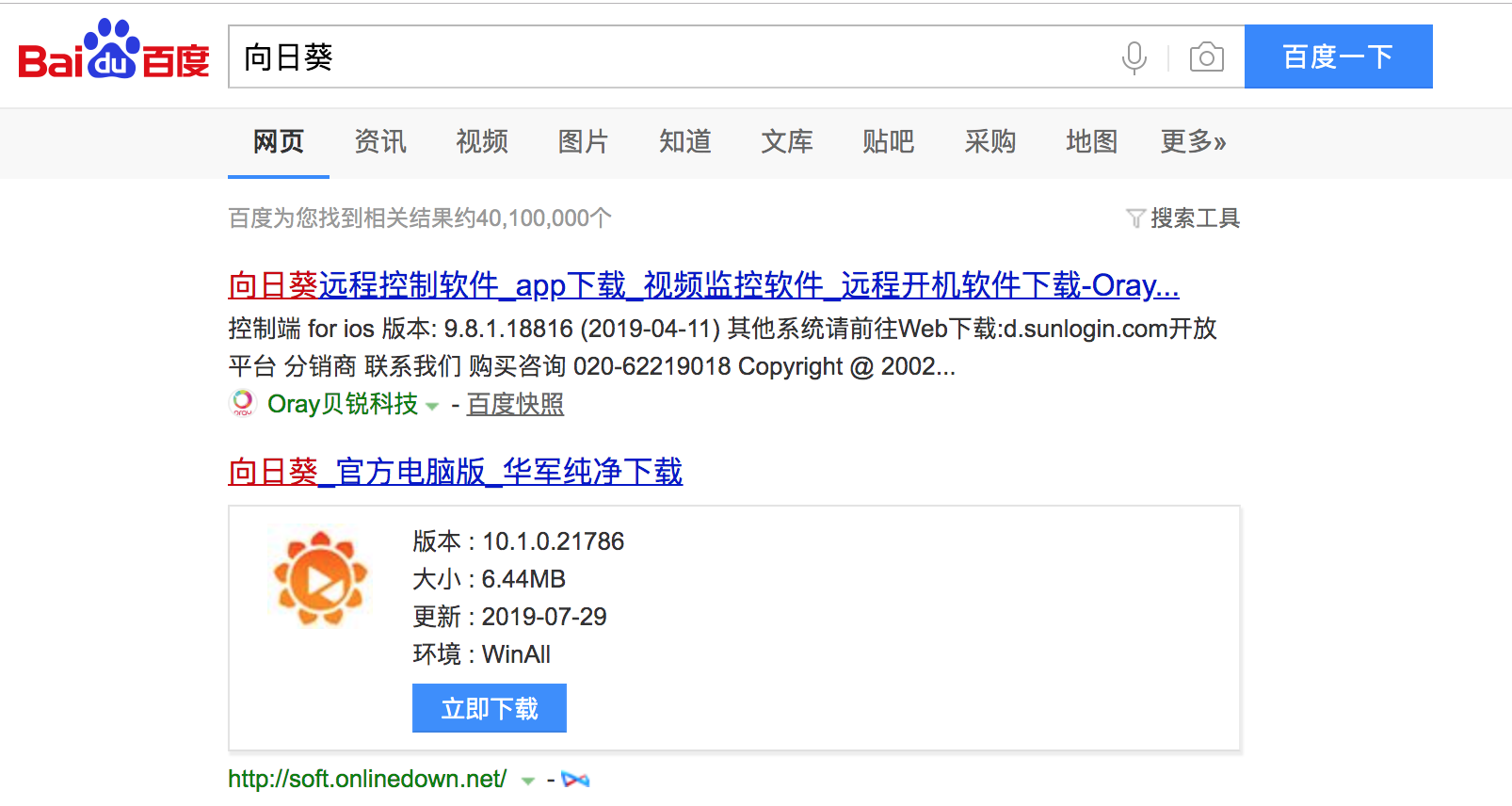Click the Oray site favicon
1512x806 pixels.
coord(243,403)
